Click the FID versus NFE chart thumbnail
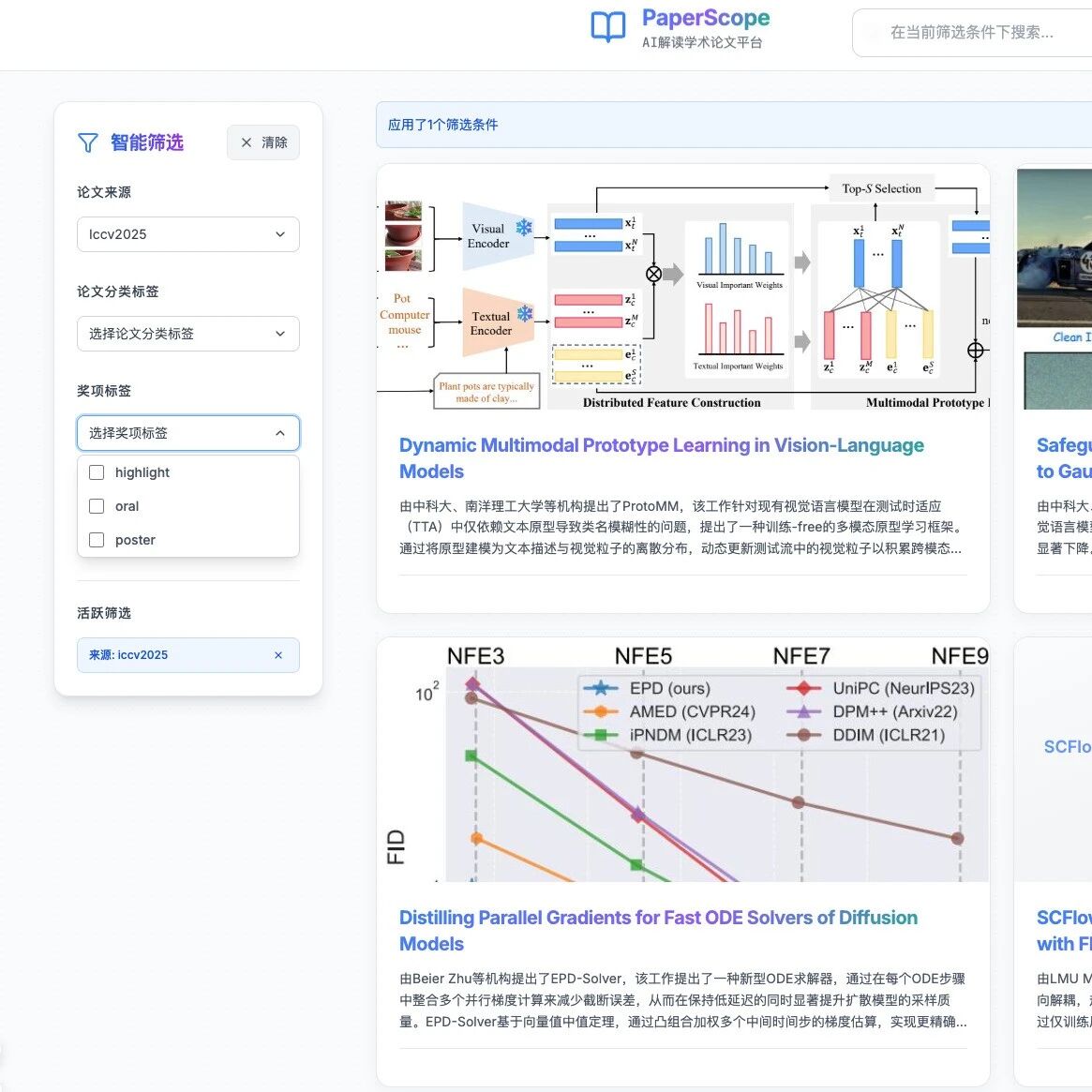The width and height of the screenshot is (1092, 1092). (683, 761)
